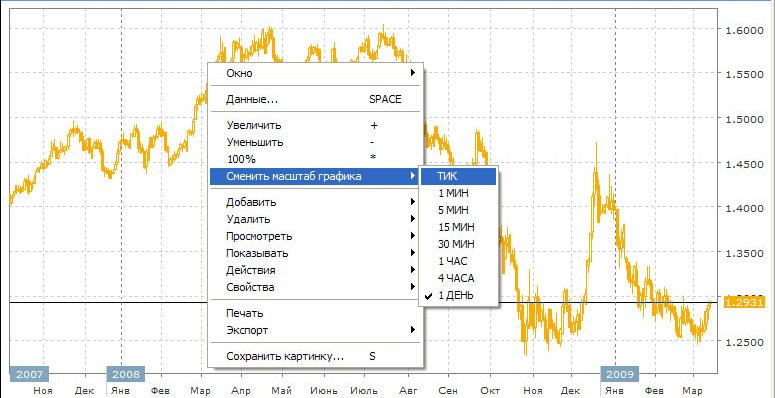Select ТИК chart scale
Screen dimensions: 775x398
pyautogui.click(x=458, y=177)
